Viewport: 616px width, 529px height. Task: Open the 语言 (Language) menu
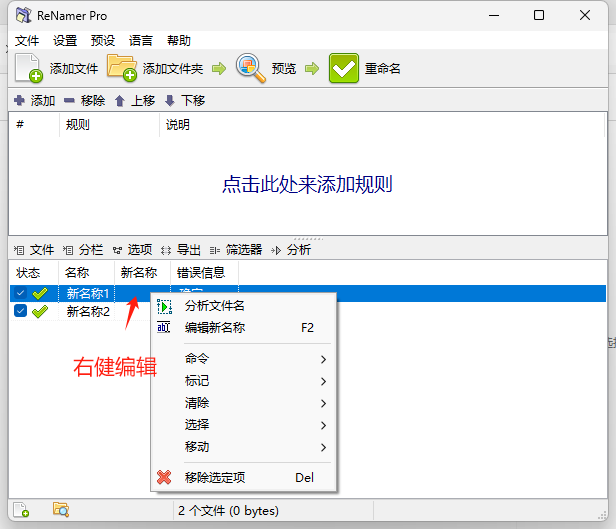pos(141,40)
